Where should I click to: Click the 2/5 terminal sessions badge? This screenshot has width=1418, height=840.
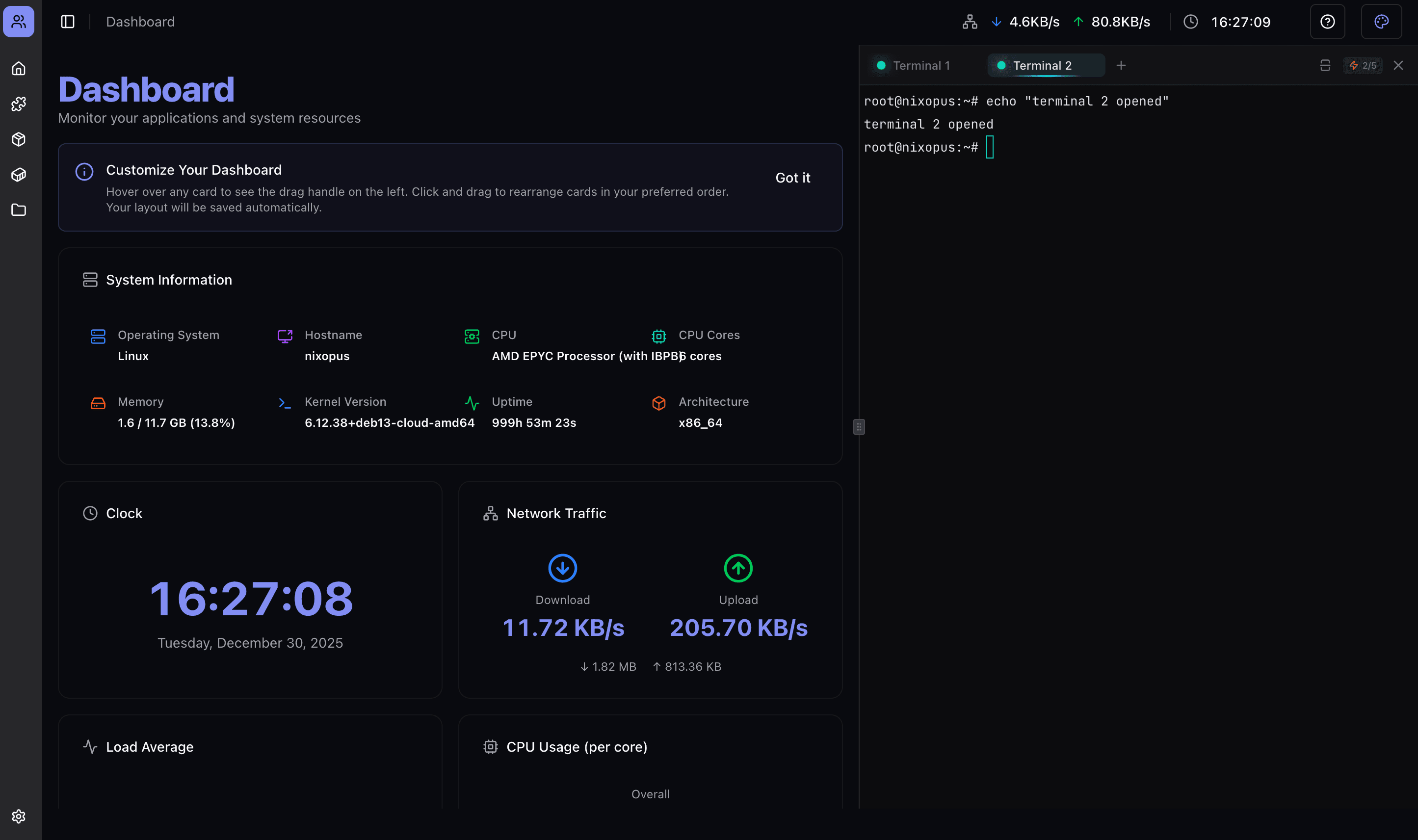click(1363, 66)
